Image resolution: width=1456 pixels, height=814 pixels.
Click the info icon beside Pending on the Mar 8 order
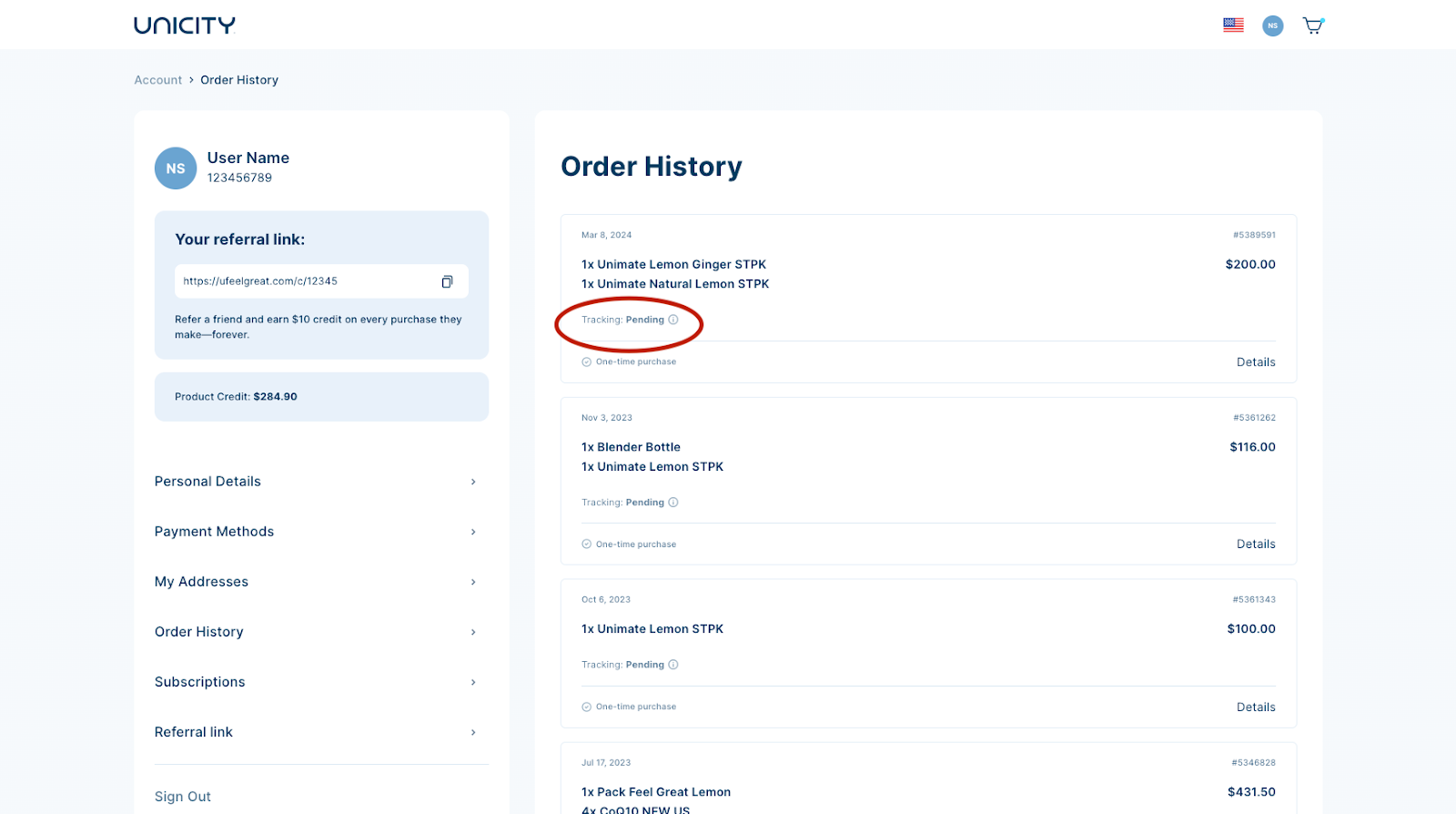[673, 320]
